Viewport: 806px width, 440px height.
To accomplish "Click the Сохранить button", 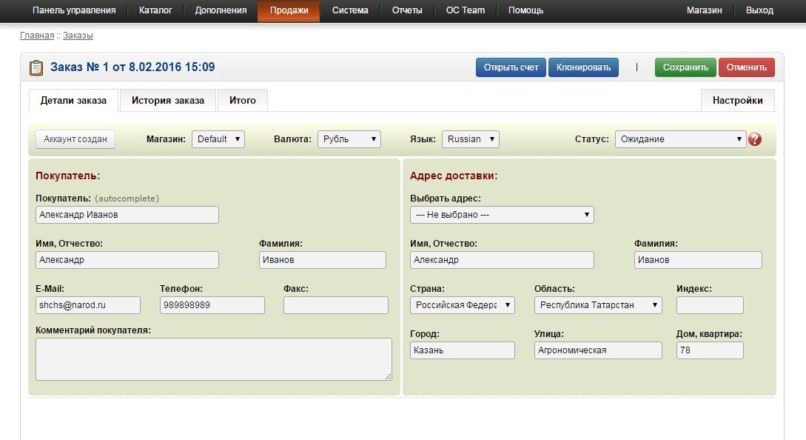I will point(685,68).
